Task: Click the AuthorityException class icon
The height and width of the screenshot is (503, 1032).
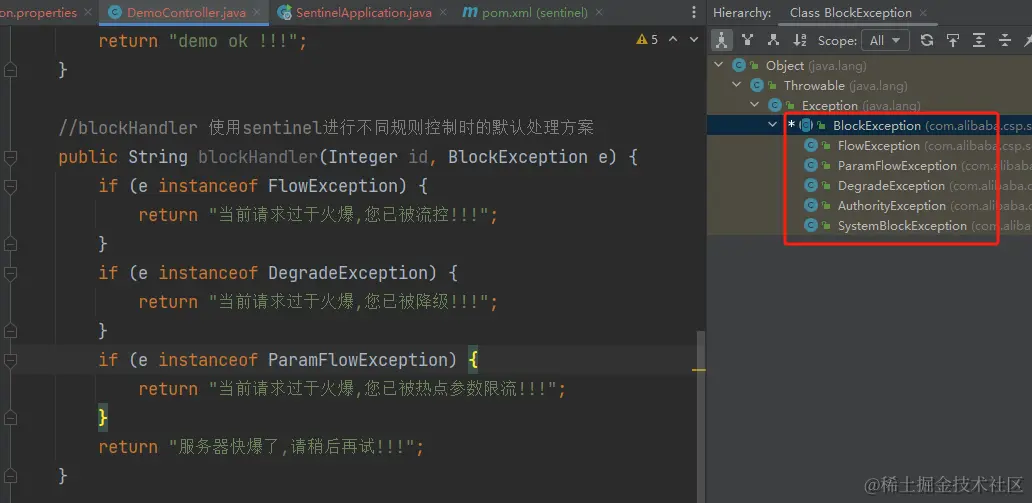Action: pos(811,205)
